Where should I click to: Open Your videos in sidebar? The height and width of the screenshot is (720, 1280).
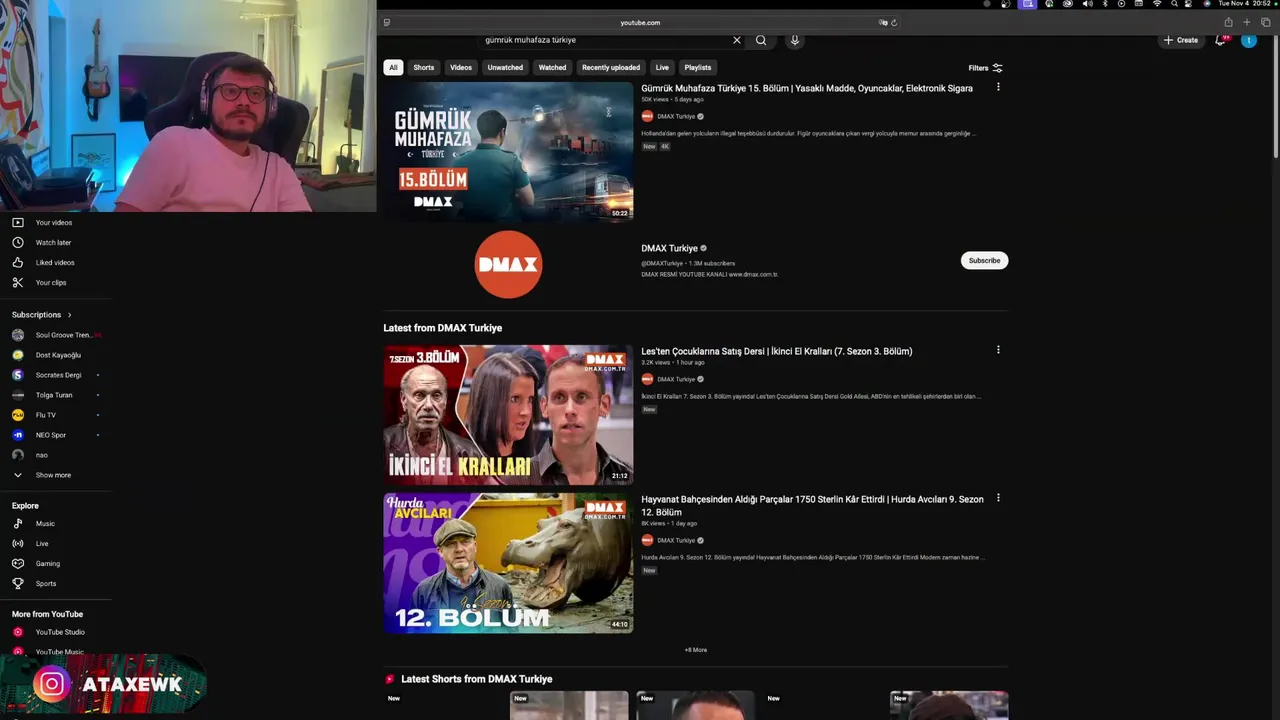[55, 222]
